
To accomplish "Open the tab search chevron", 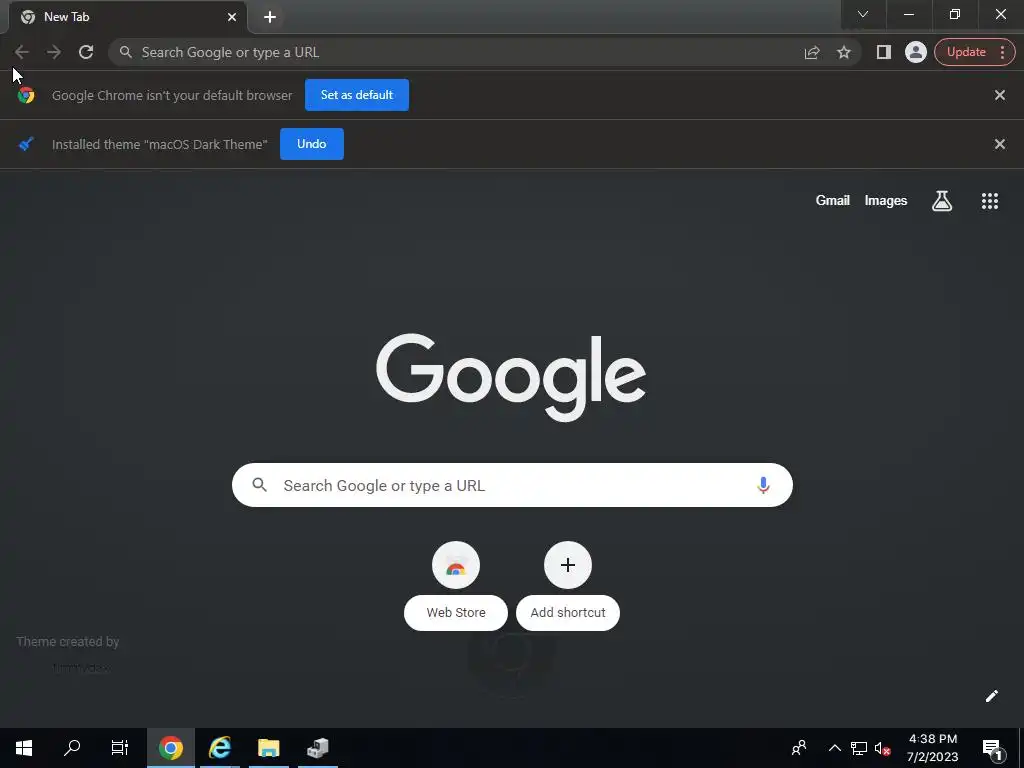I will [x=863, y=14].
